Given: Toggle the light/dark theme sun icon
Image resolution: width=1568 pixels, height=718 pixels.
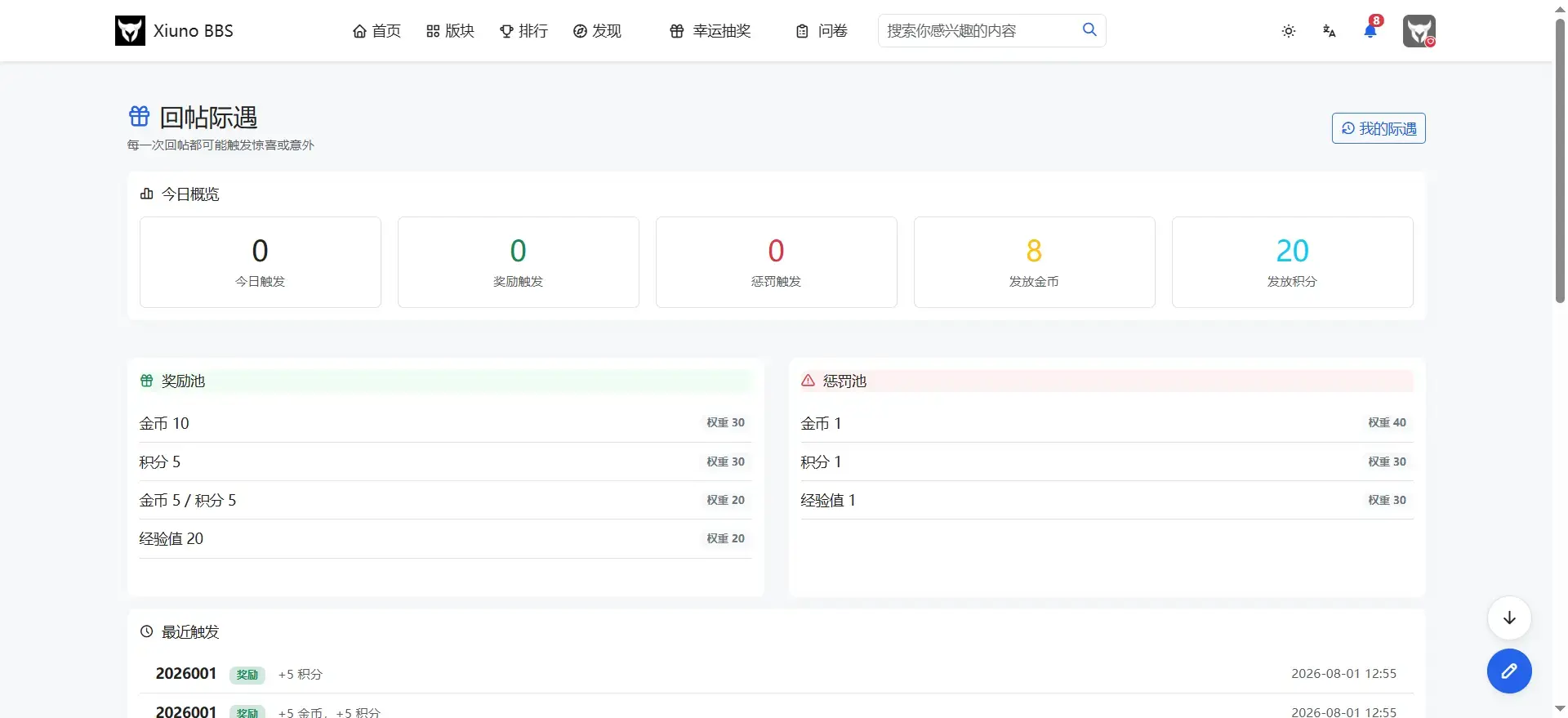Looking at the screenshot, I should tap(1289, 31).
